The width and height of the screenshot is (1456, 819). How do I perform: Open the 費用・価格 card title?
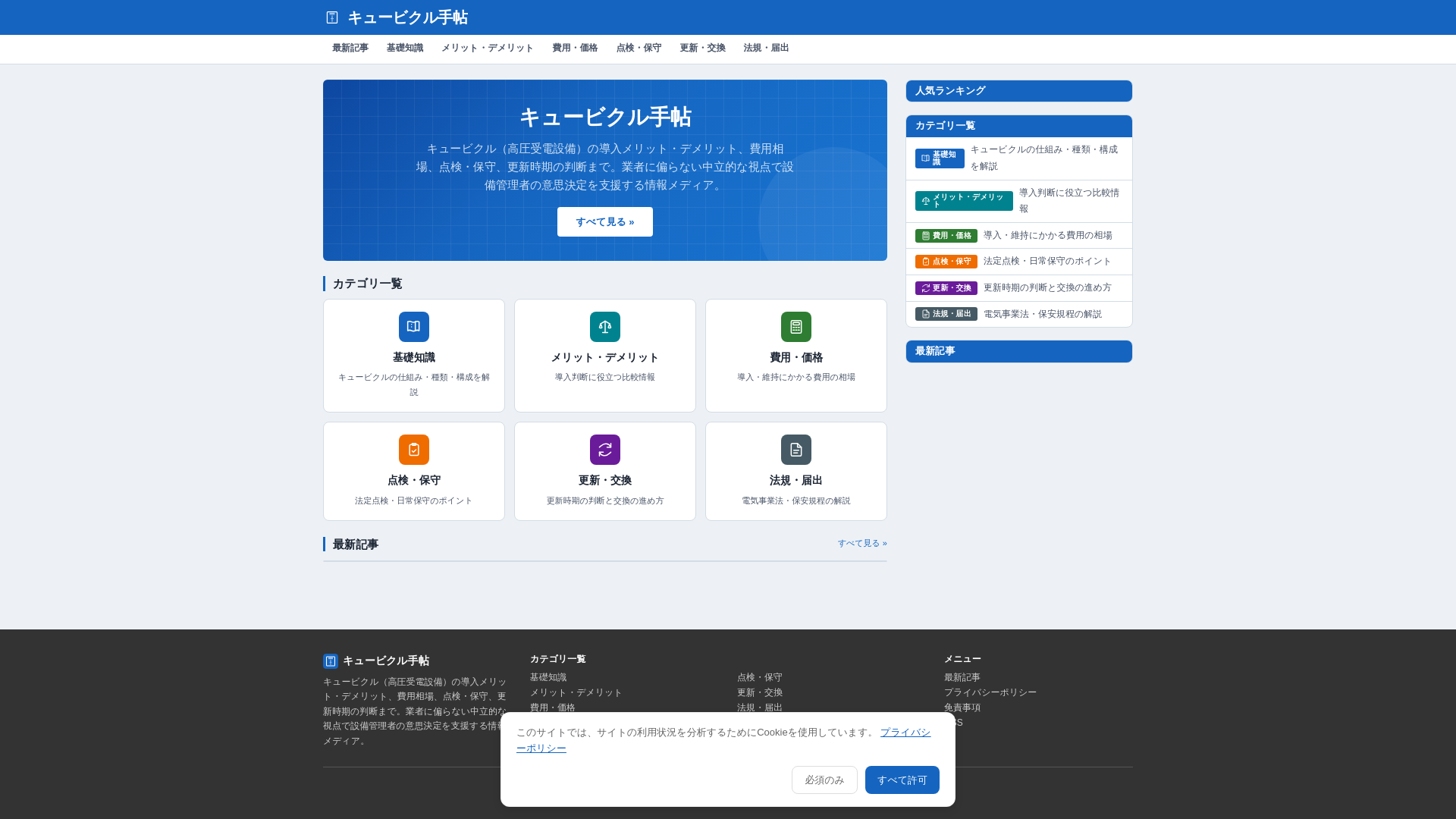[796, 358]
